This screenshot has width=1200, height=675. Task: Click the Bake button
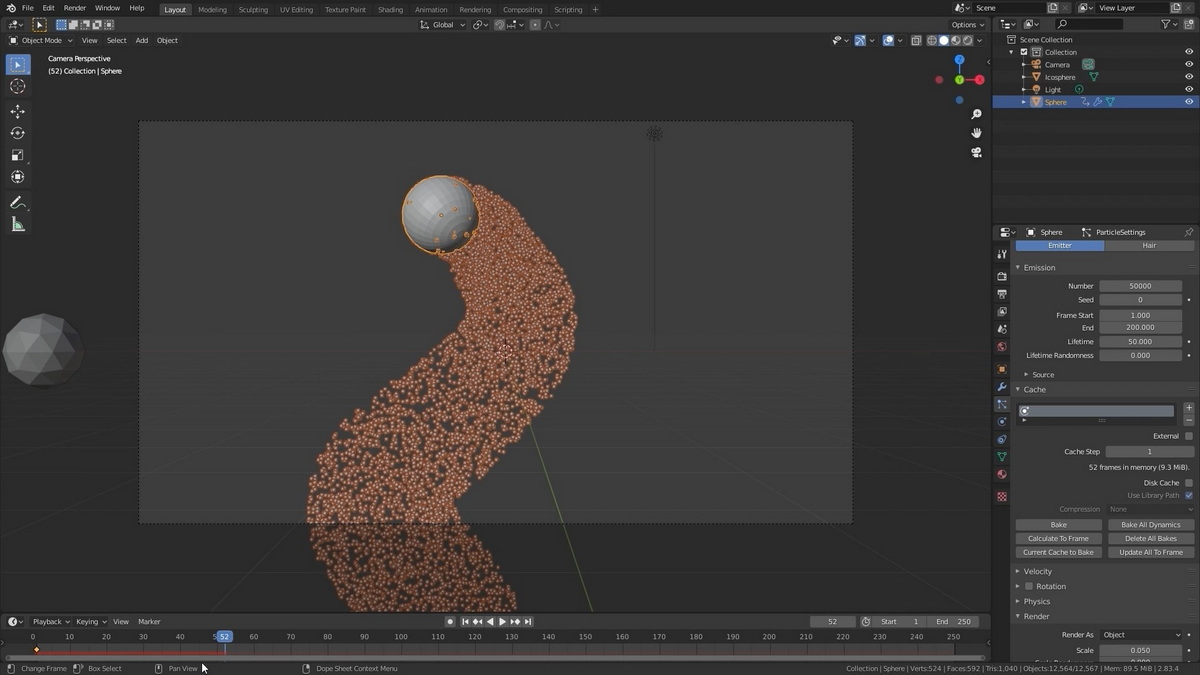coord(1058,525)
